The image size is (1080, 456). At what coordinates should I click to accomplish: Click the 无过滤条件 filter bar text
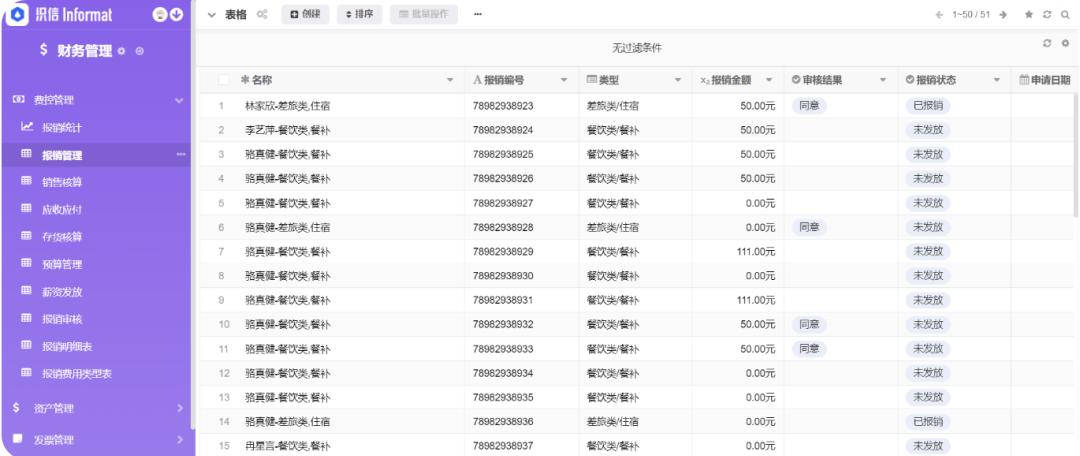point(637,48)
